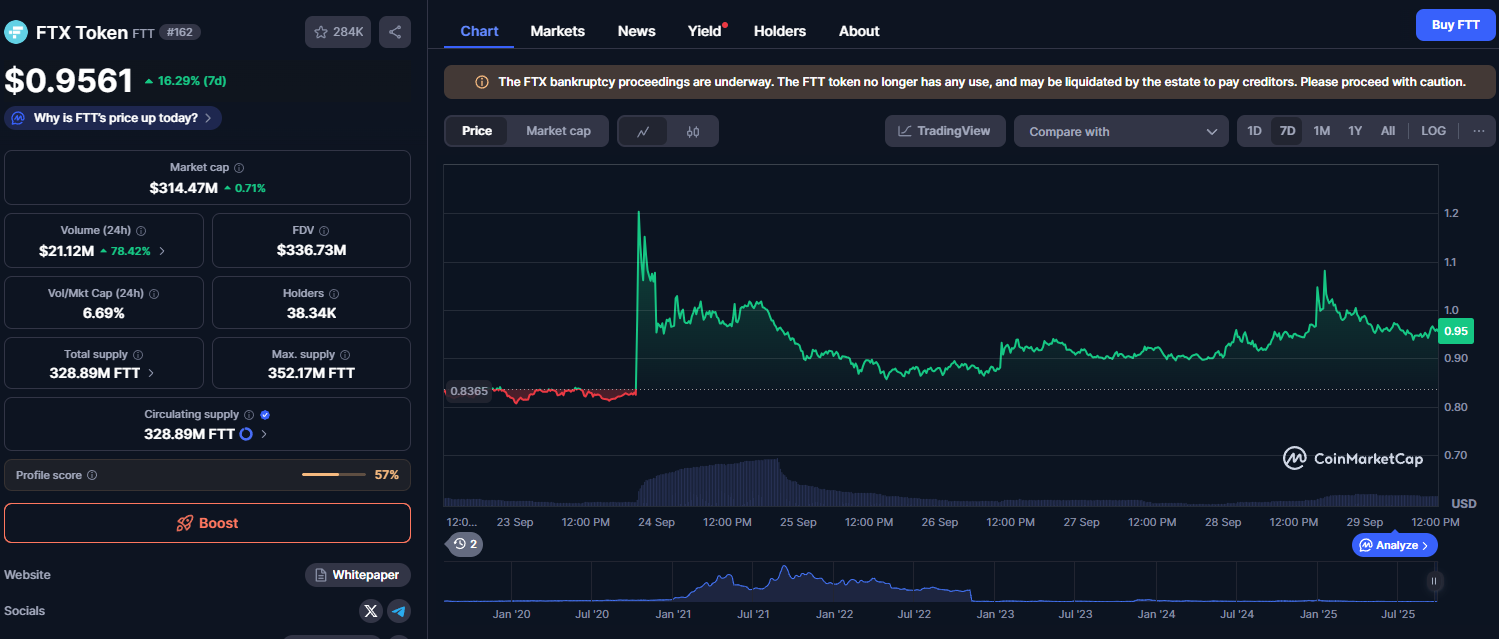This screenshot has width=1499, height=639.
Task: Open the Compare with dropdown
Action: click(1121, 131)
